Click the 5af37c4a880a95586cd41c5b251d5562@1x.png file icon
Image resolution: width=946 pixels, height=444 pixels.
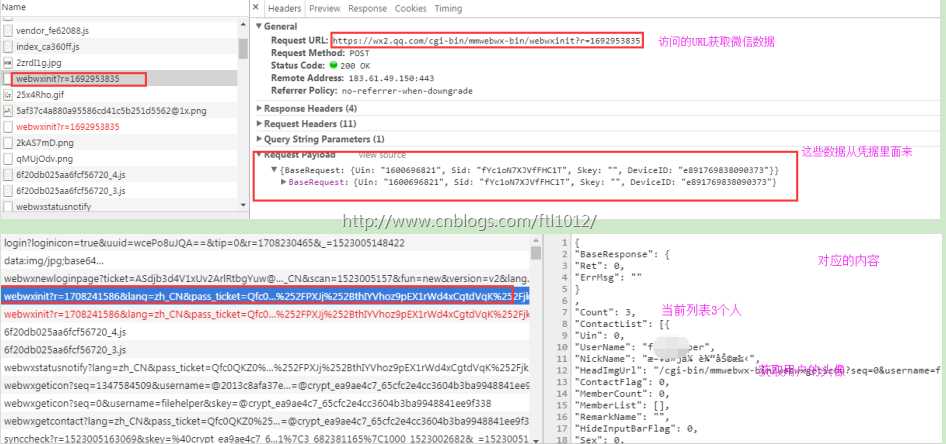tap(8, 111)
